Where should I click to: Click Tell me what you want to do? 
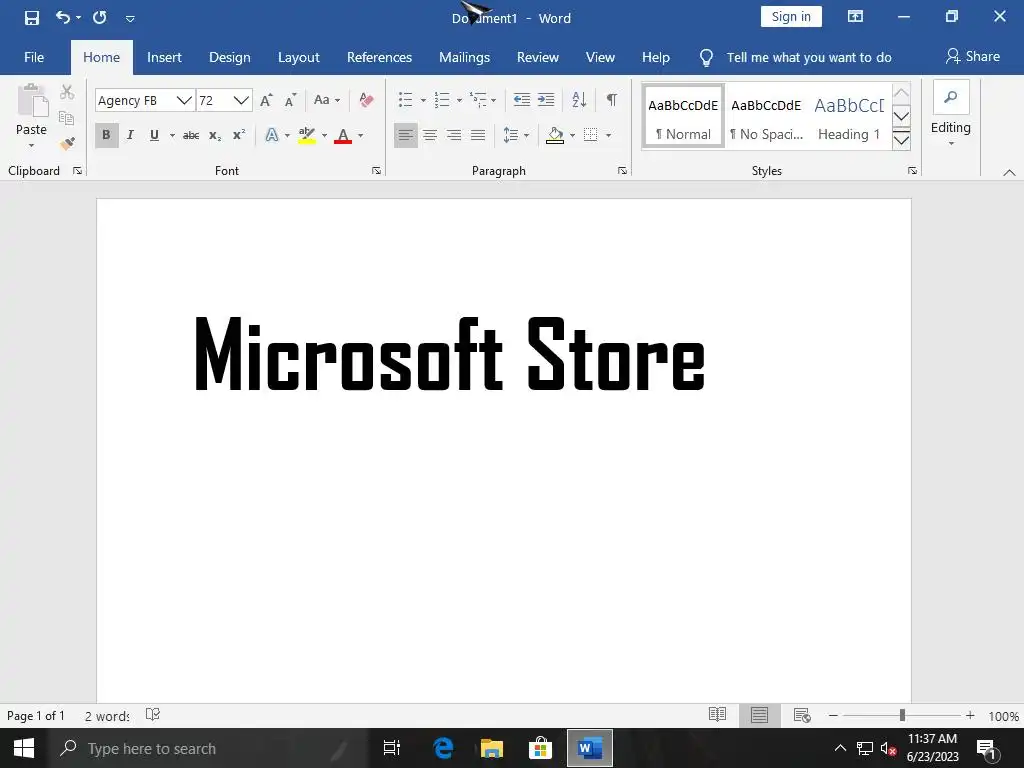click(x=808, y=57)
